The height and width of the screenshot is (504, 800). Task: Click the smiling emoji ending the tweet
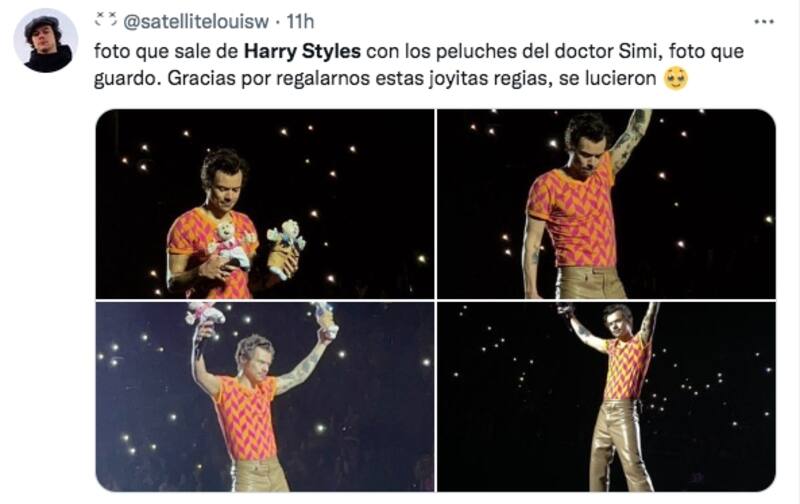(676, 79)
